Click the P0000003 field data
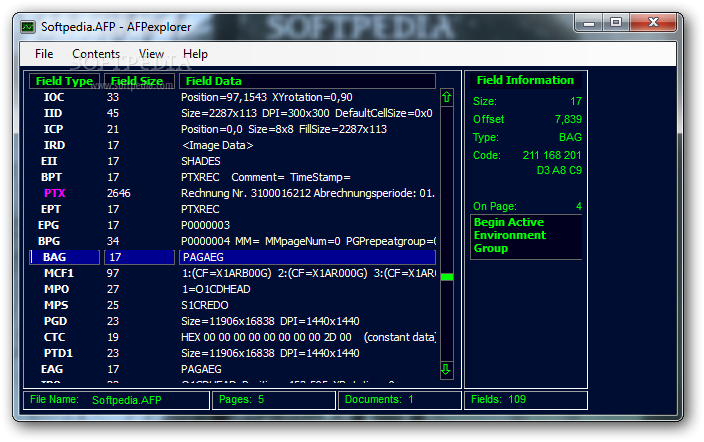 coord(205,225)
